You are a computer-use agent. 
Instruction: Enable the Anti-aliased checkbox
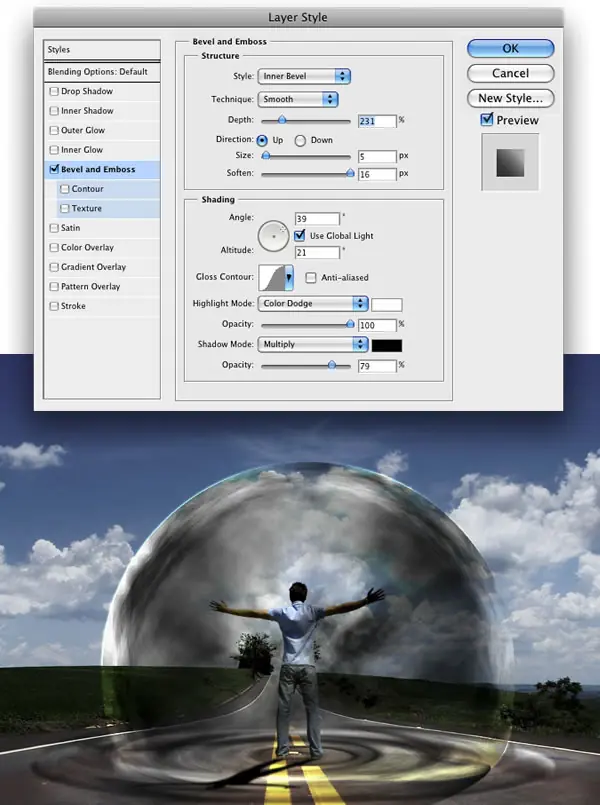coord(312,277)
